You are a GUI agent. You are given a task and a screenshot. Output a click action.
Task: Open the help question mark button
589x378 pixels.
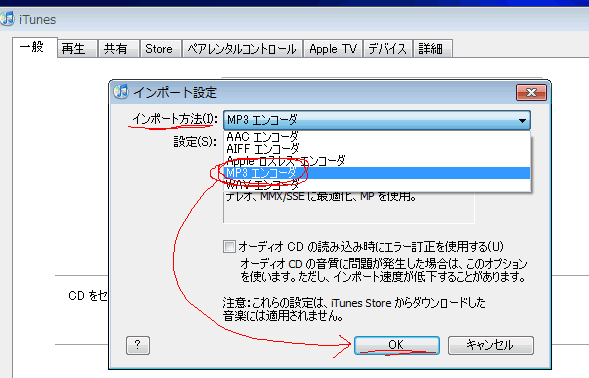138,345
